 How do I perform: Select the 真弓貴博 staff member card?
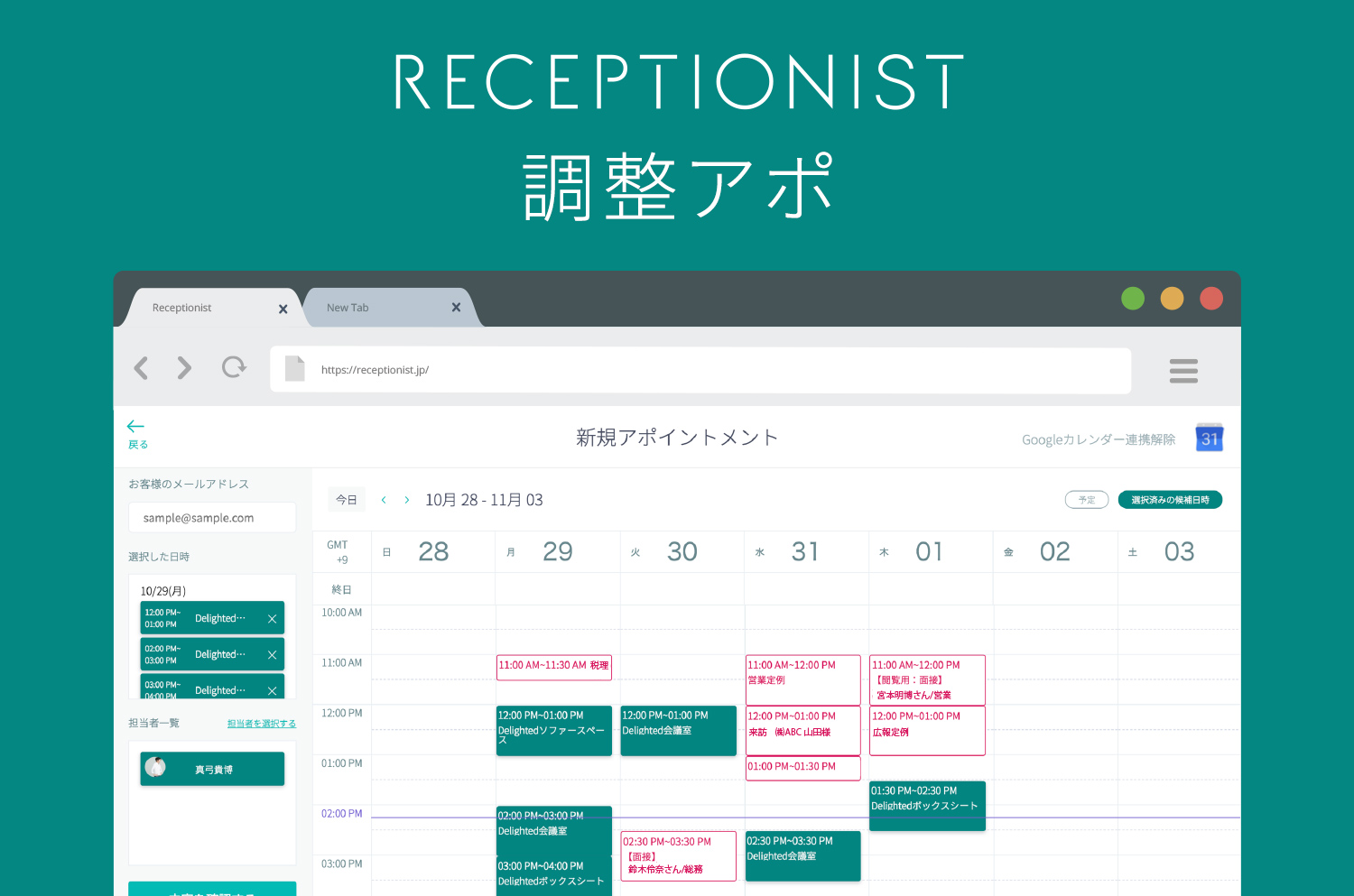pyautogui.click(x=212, y=769)
